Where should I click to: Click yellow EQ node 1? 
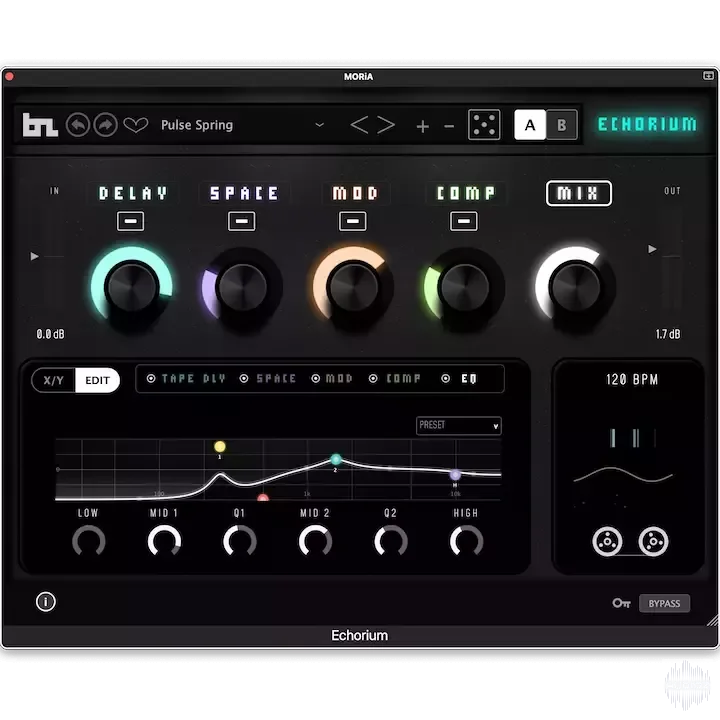tap(220, 446)
